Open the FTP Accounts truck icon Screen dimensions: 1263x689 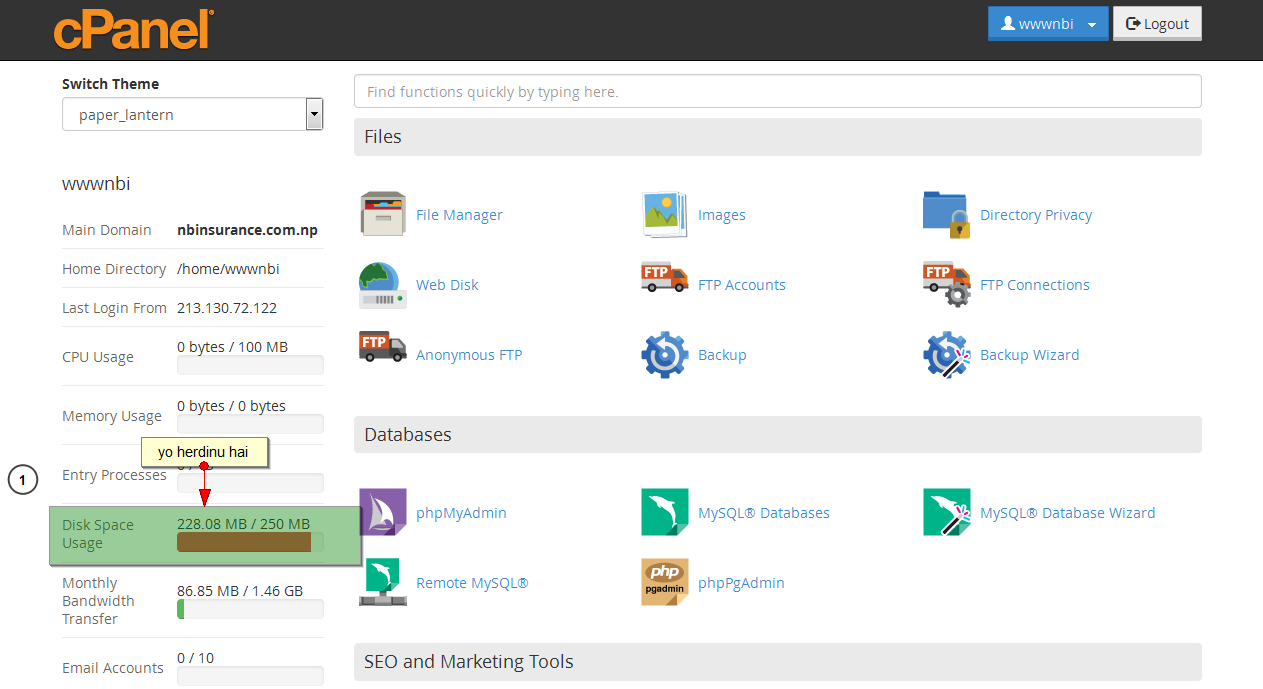point(664,279)
